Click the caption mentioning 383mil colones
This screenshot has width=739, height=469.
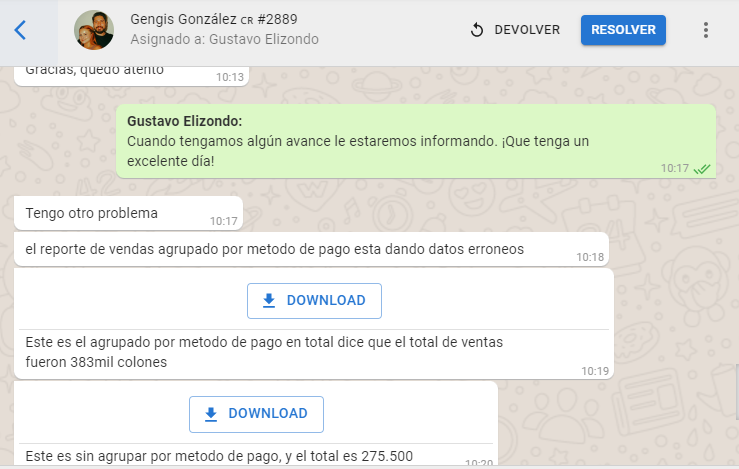coord(264,352)
